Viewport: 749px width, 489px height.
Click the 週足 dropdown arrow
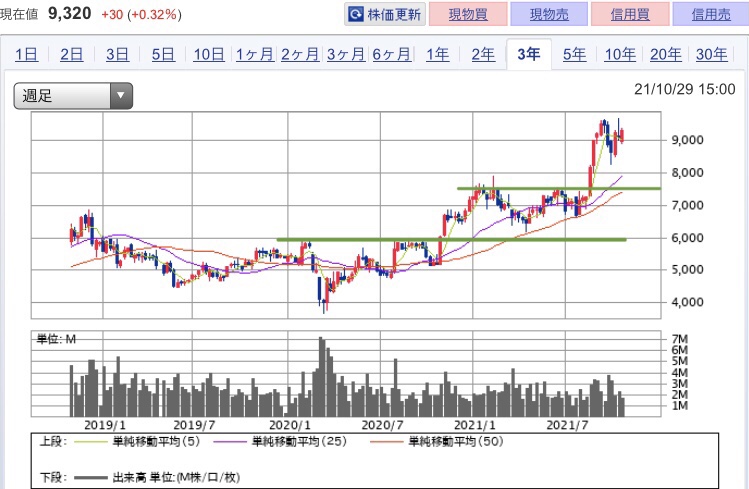[x=121, y=96]
